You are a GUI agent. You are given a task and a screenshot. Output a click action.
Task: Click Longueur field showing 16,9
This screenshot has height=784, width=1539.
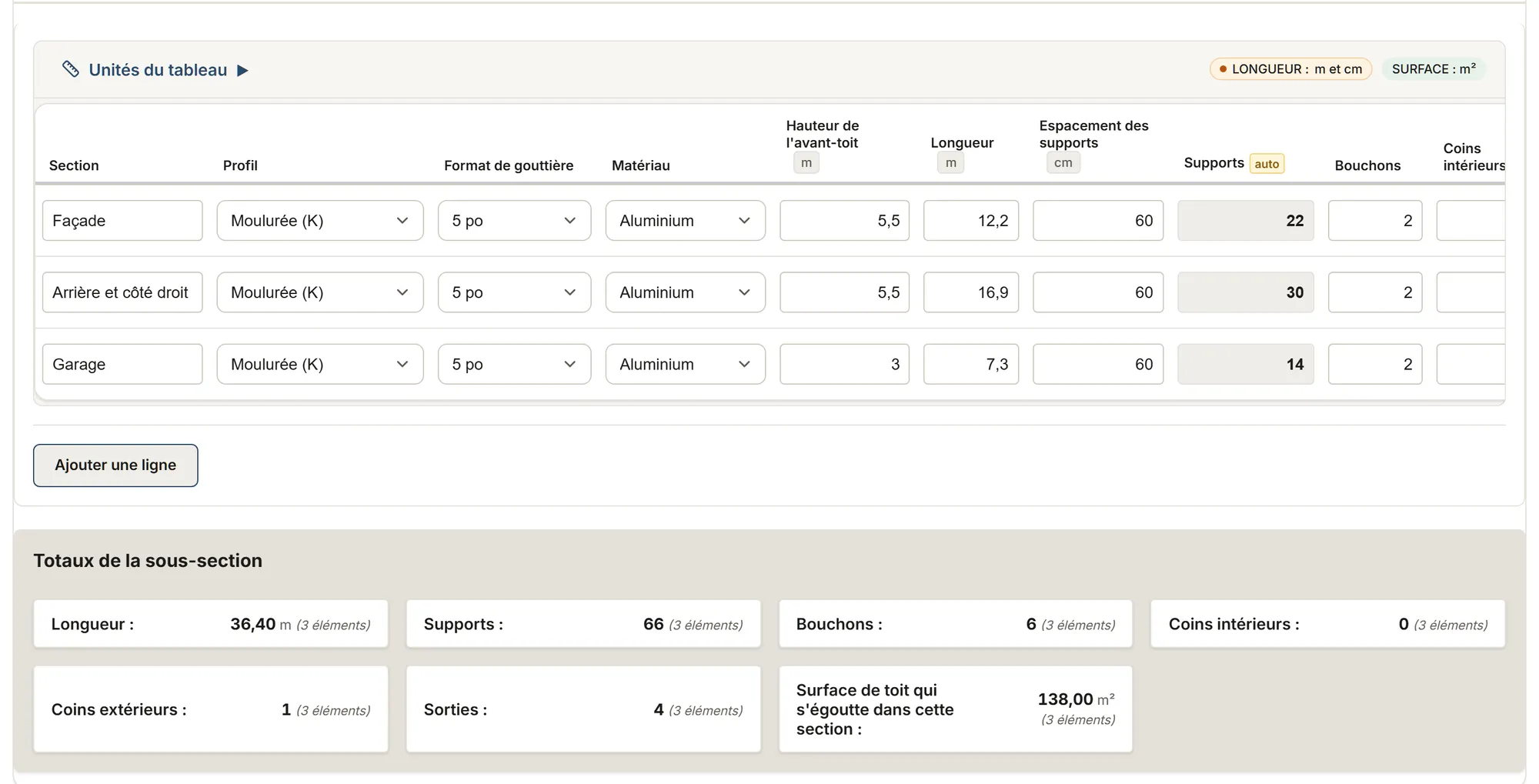971,292
